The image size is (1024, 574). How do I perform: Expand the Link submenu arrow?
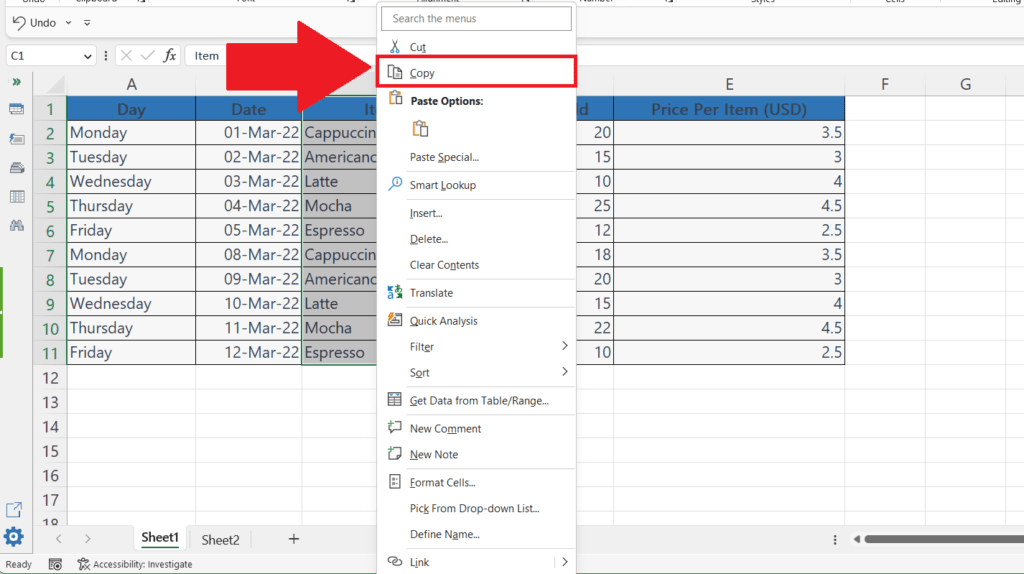point(565,562)
